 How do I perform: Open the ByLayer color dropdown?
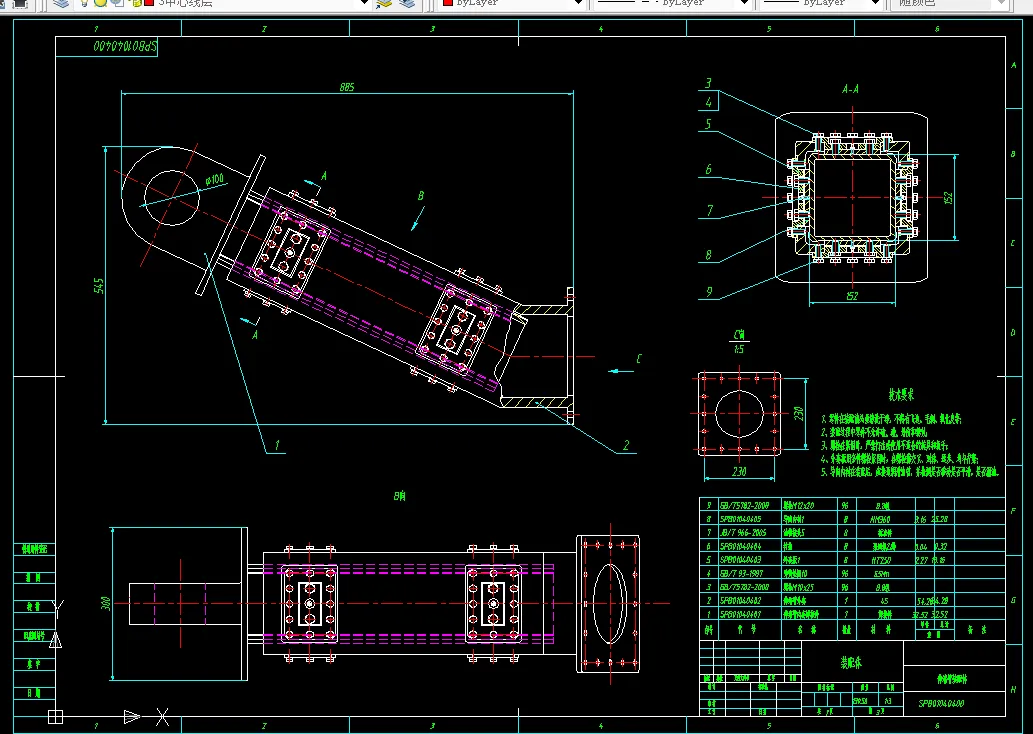pos(578,3)
